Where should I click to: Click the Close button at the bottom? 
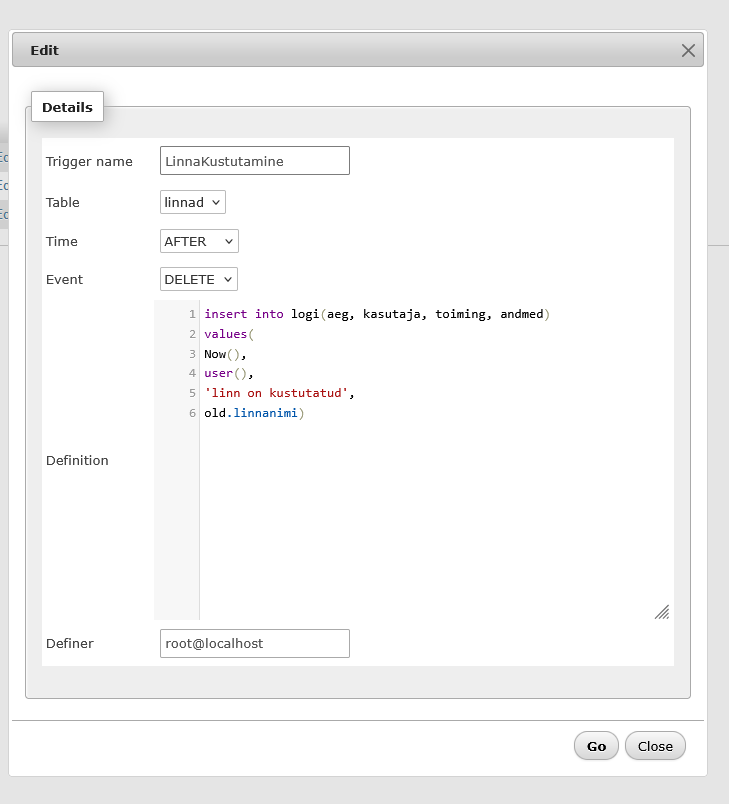click(x=655, y=746)
